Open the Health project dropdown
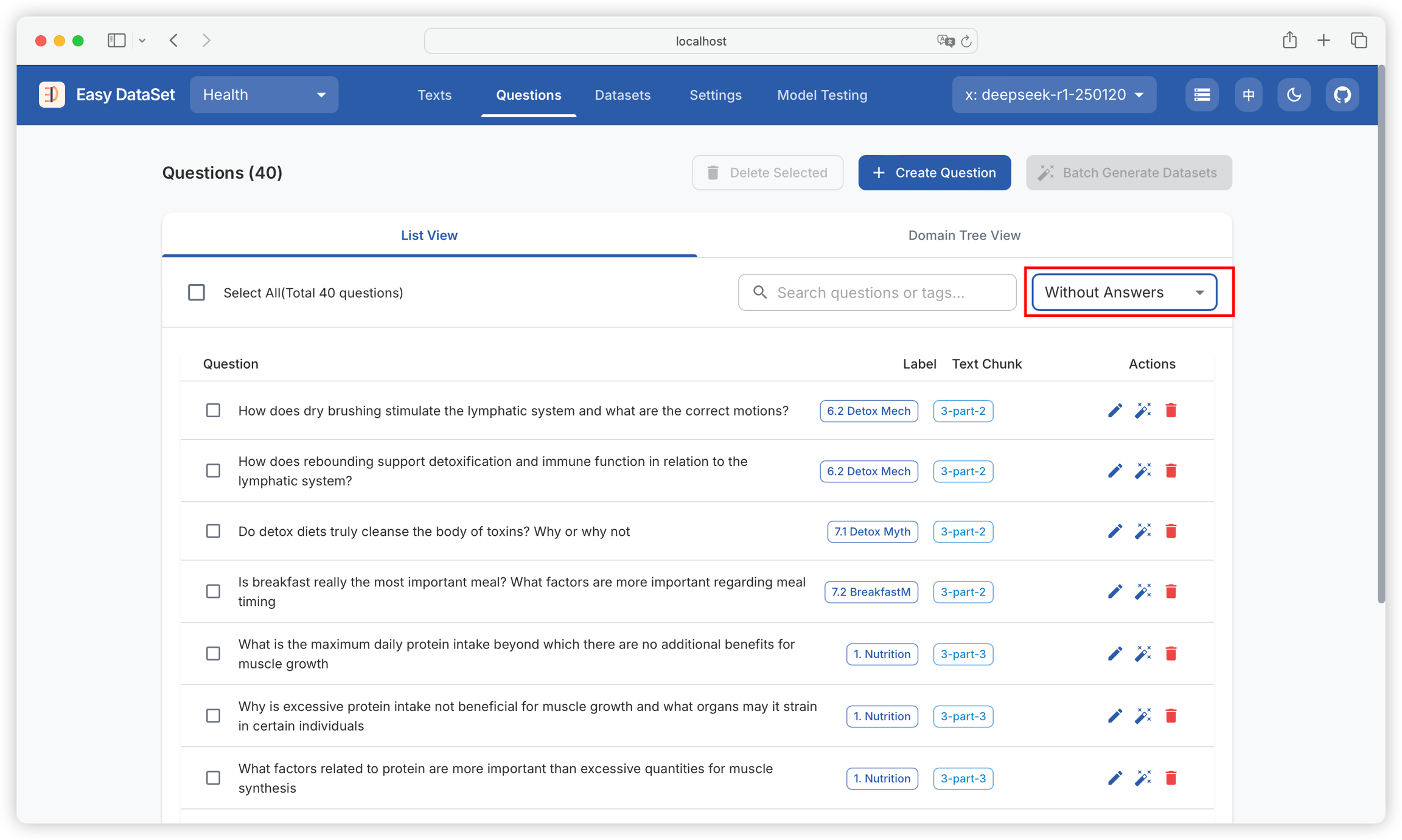 (x=264, y=95)
